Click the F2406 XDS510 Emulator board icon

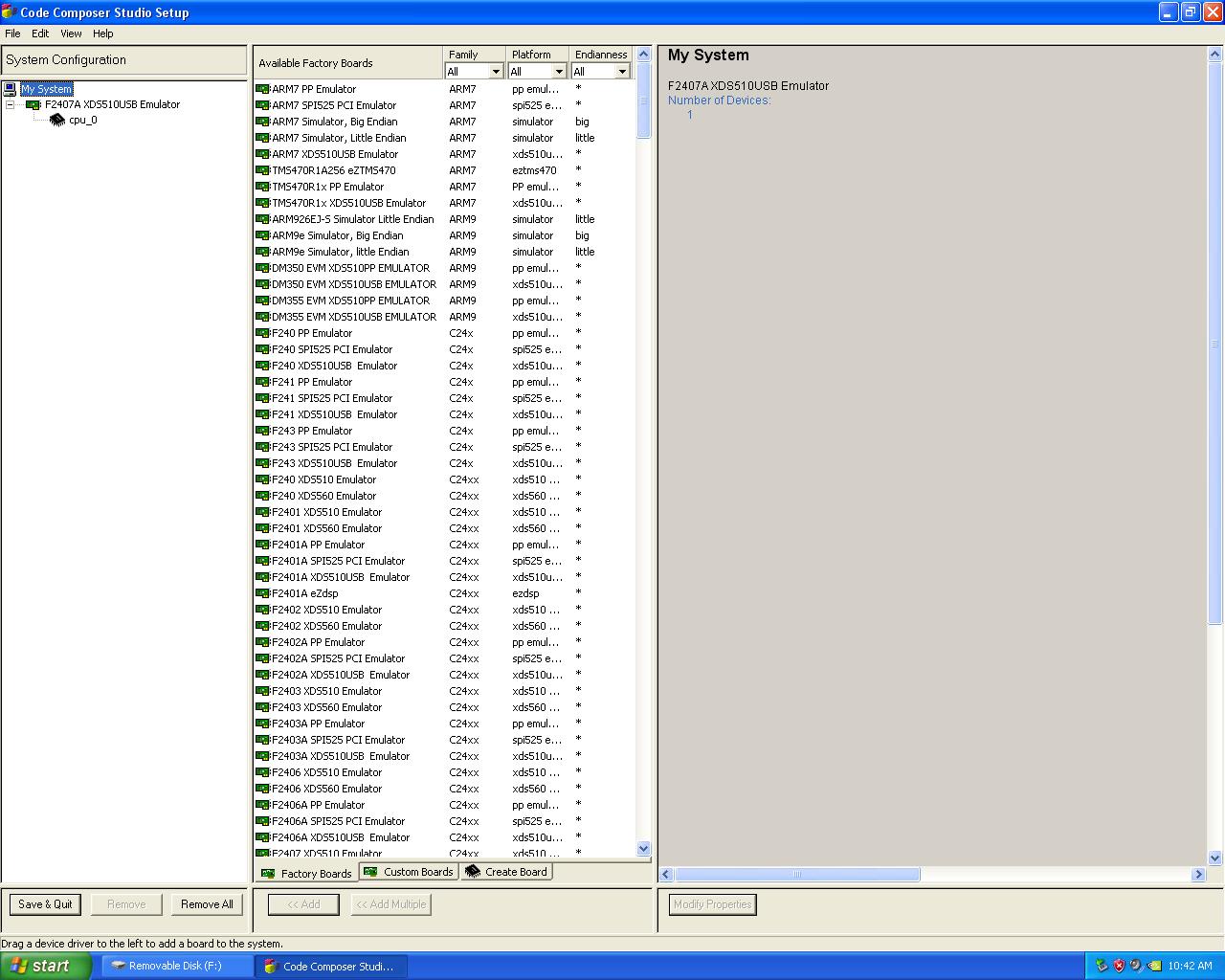coord(263,772)
